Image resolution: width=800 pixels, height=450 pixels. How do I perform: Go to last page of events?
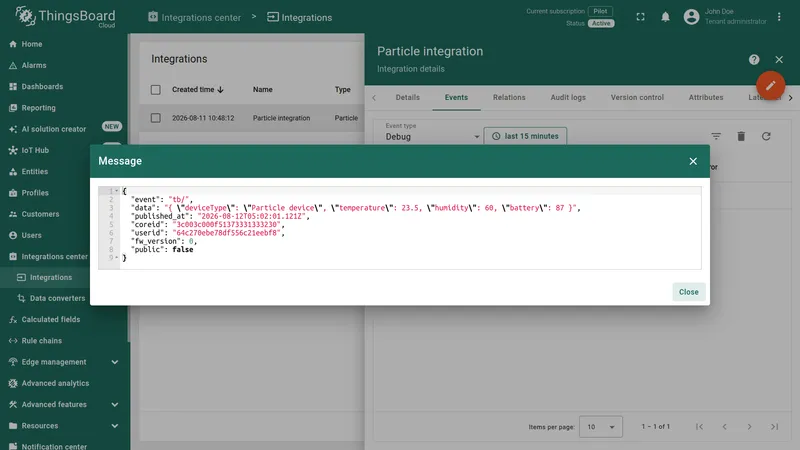[774, 427]
